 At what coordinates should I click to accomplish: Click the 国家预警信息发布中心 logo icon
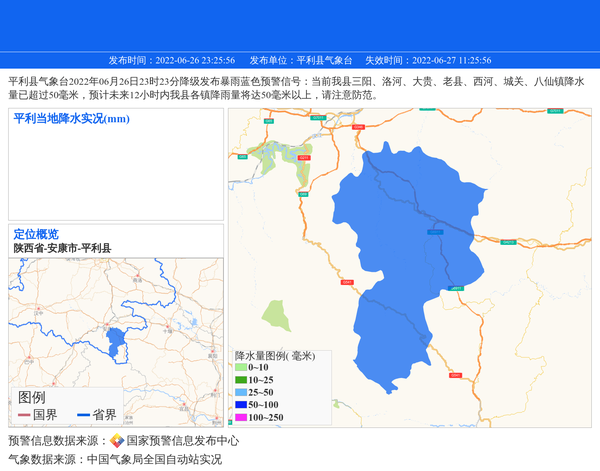(117, 441)
